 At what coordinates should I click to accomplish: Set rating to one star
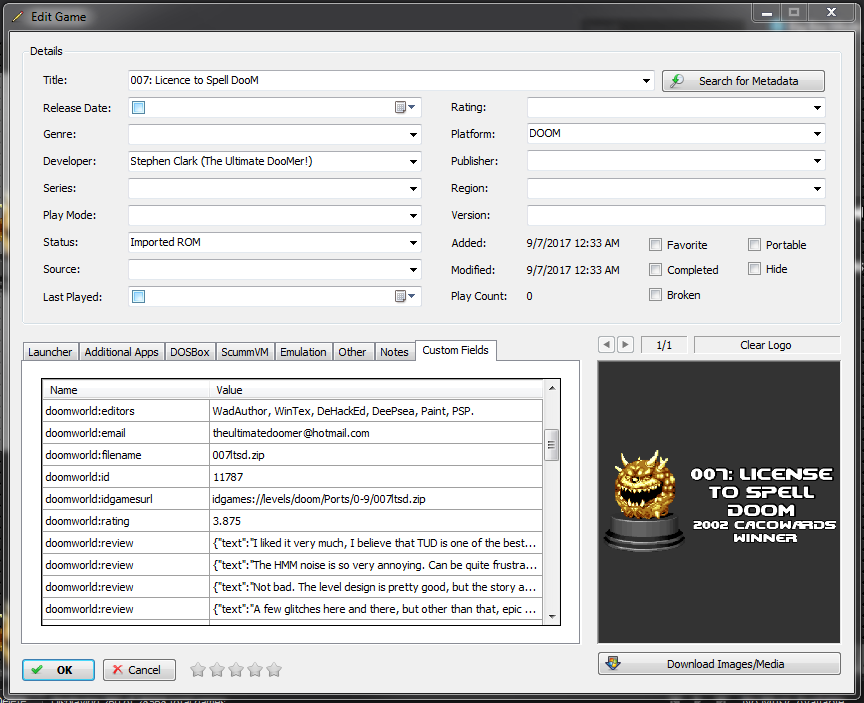point(198,670)
